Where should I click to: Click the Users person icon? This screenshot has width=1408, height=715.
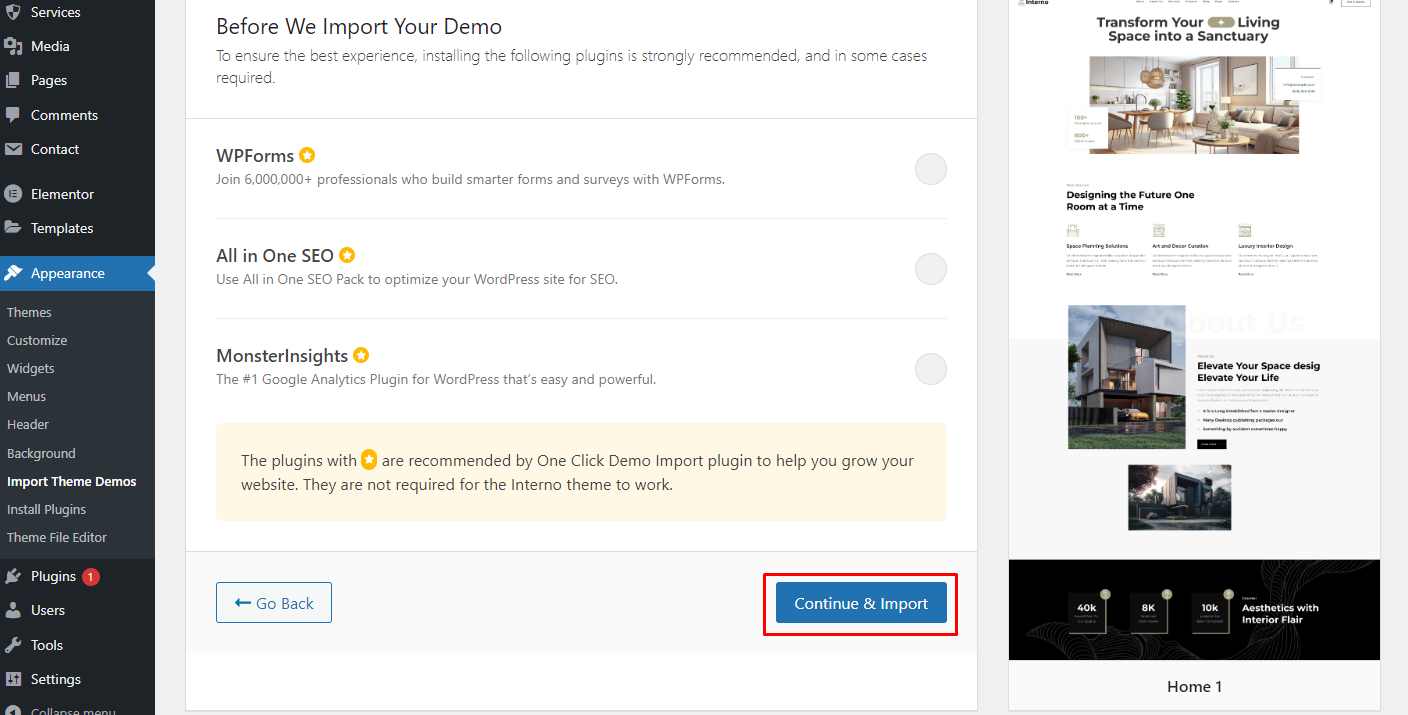click(x=13, y=610)
